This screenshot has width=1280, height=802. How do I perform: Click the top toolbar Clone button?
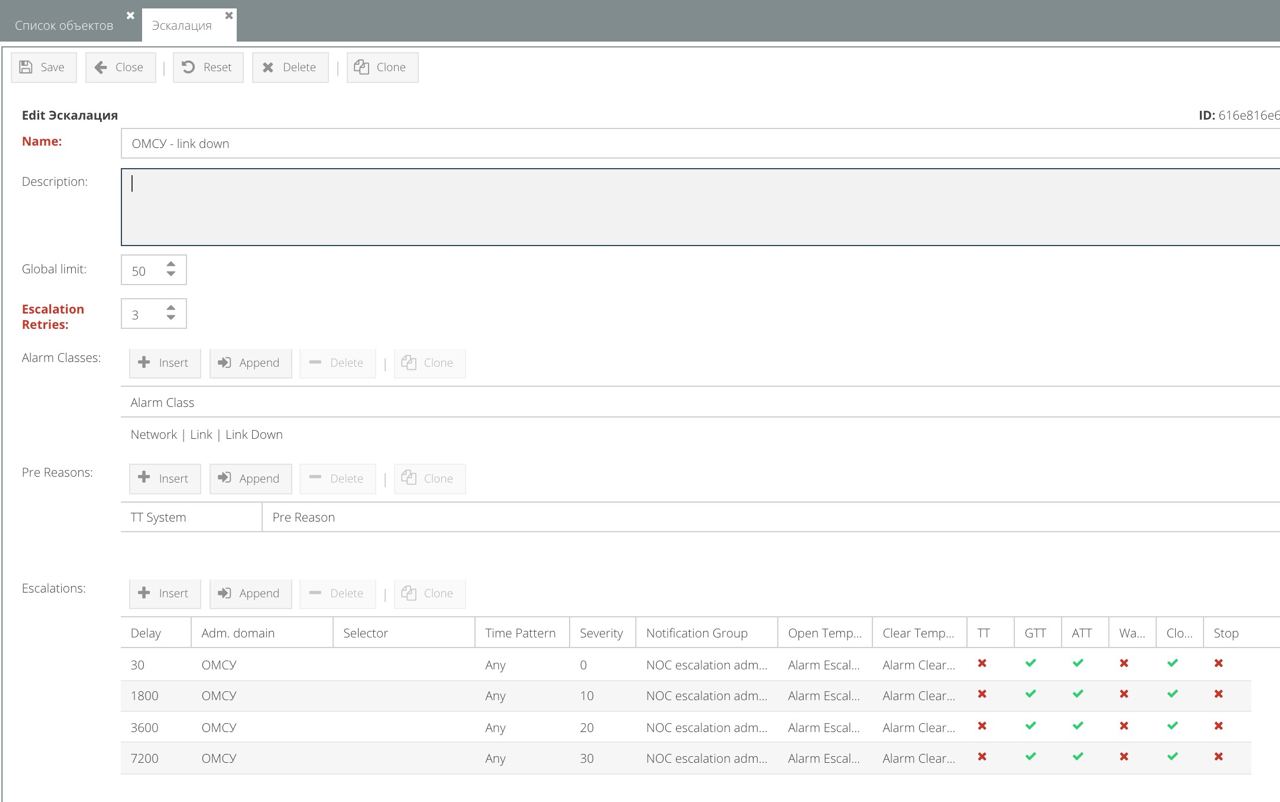coord(382,67)
